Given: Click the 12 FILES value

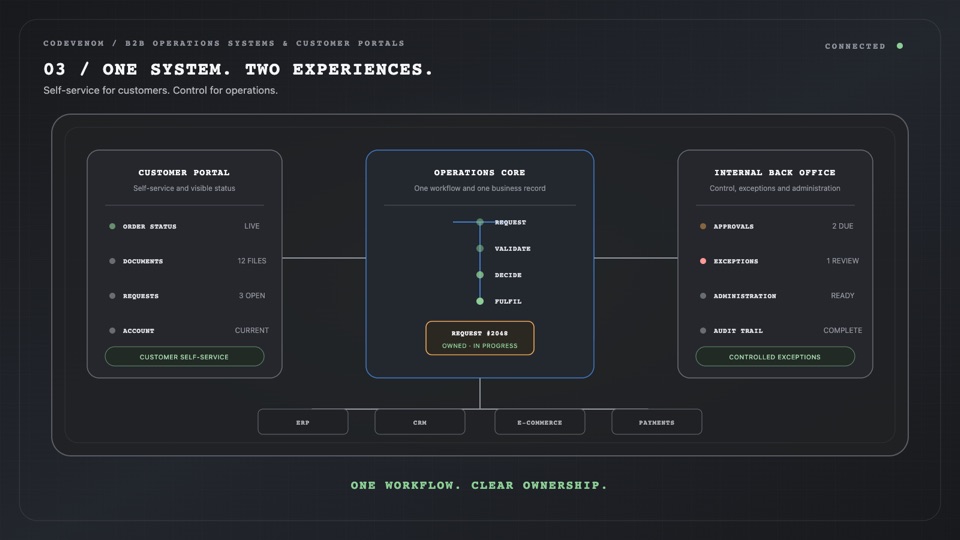Looking at the screenshot, I should (x=252, y=261).
